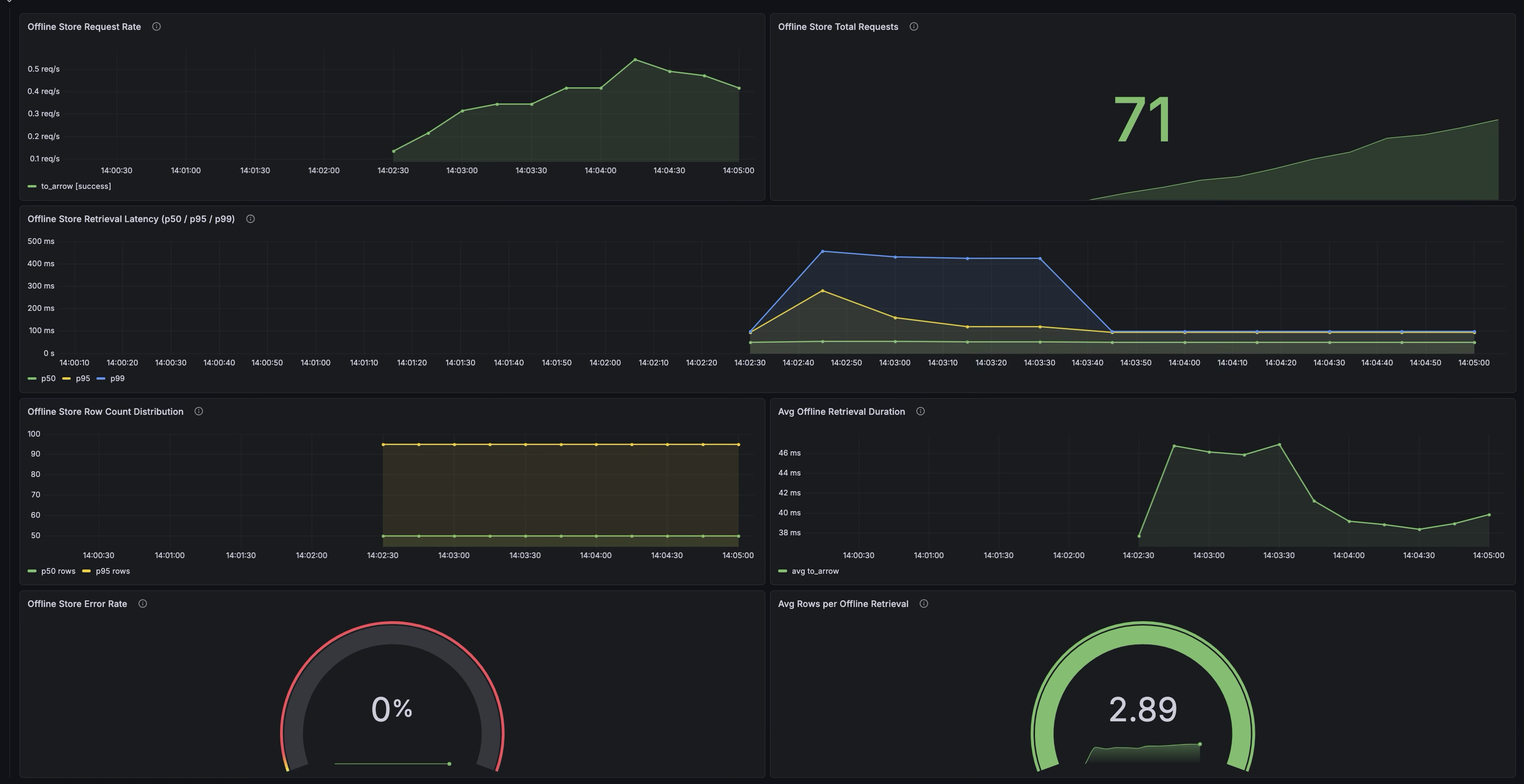1524x784 pixels.
Task: Open info icon beside Avg Rows per Offline Retrieval
Action: [x=923, y=604]
